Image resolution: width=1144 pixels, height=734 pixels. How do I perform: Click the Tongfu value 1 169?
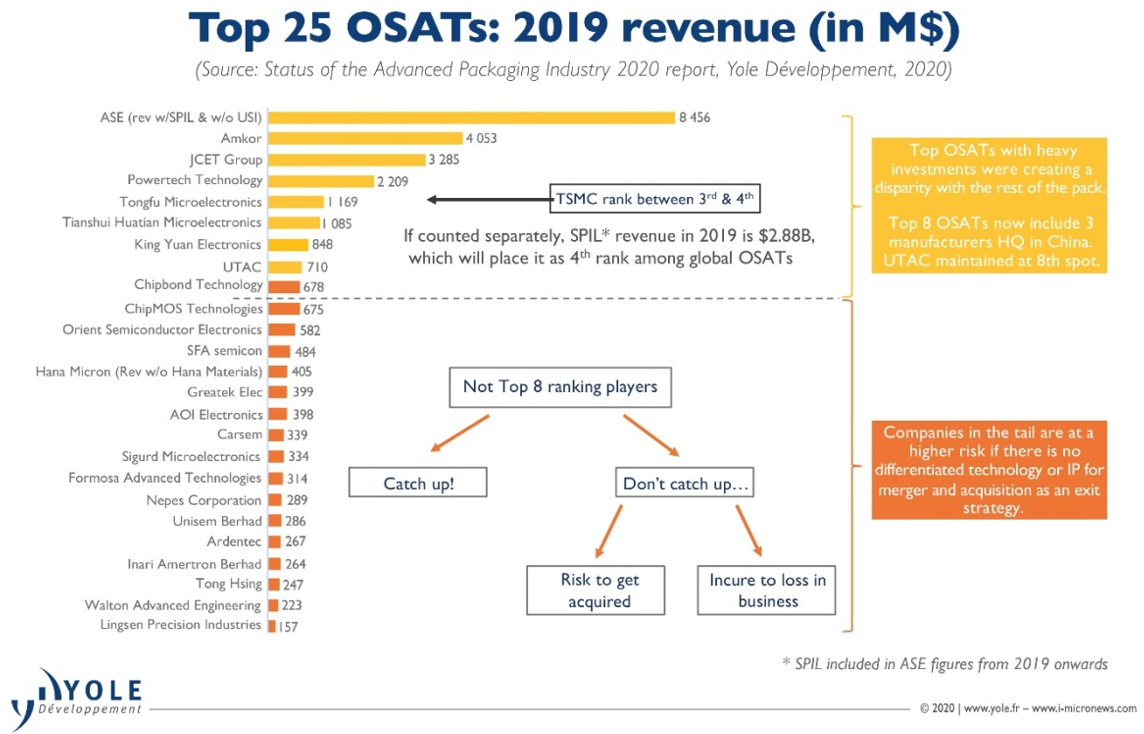coord(342,202)
